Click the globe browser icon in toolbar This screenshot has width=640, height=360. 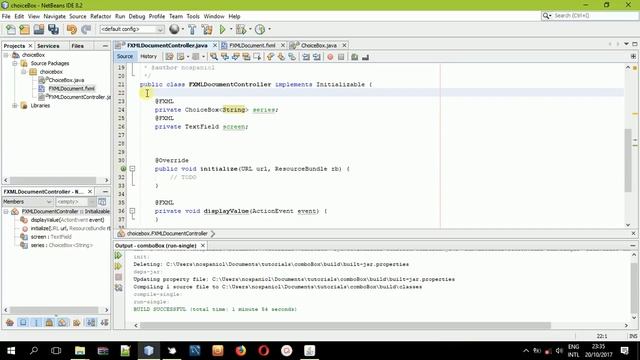click(x=174, y=29)
